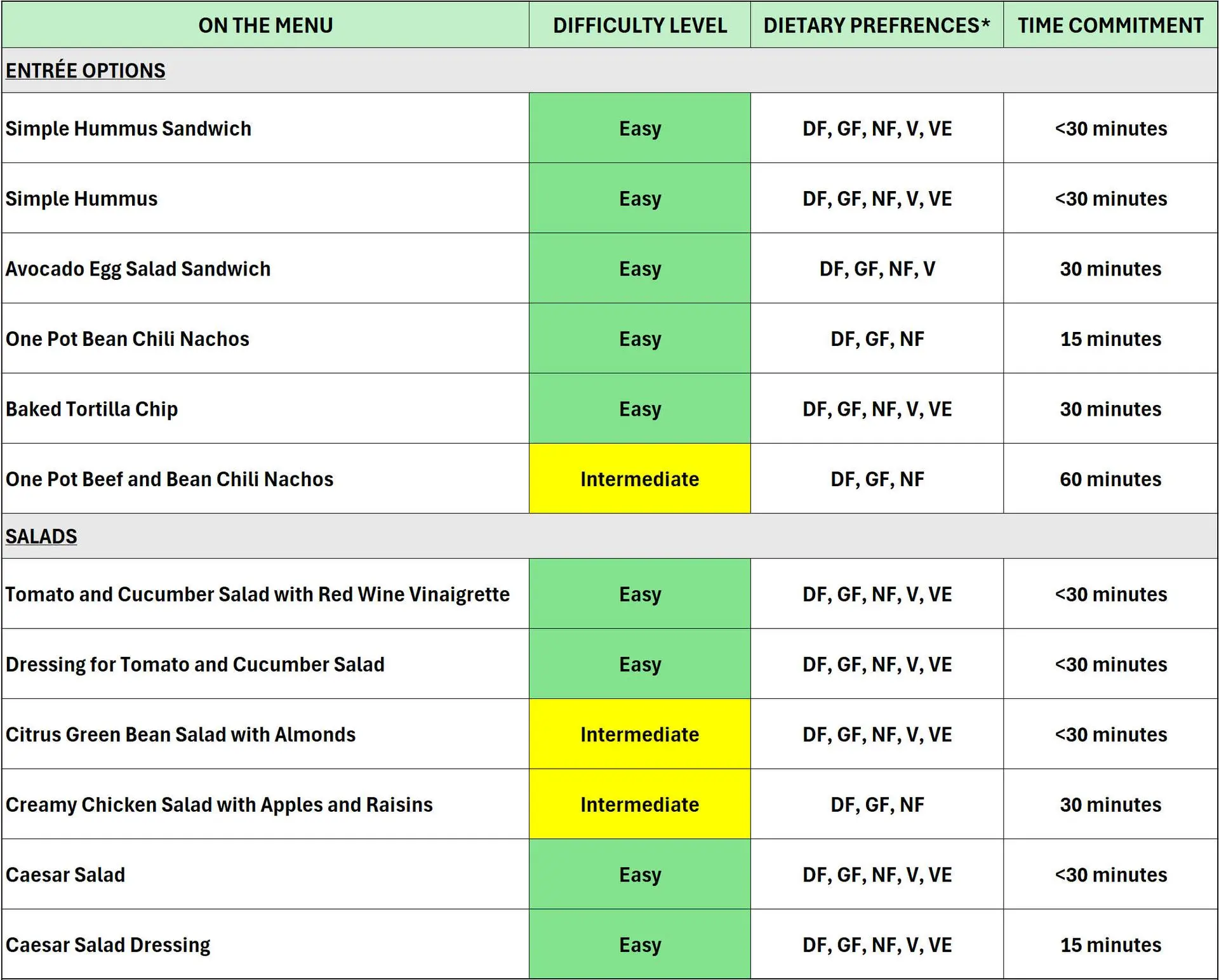This screenshot has width=1219, height=980.
Task: Click <30 minutes for Simple Hummus Sandwich
Action: pos(1110,128)
